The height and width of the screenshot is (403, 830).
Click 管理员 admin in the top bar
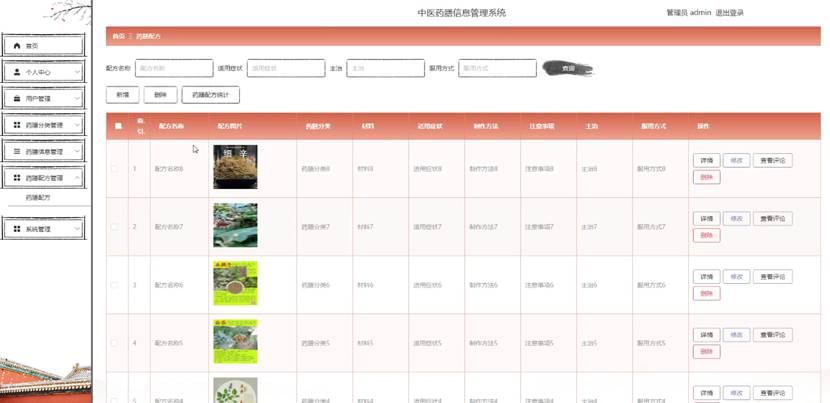[688, 13]
